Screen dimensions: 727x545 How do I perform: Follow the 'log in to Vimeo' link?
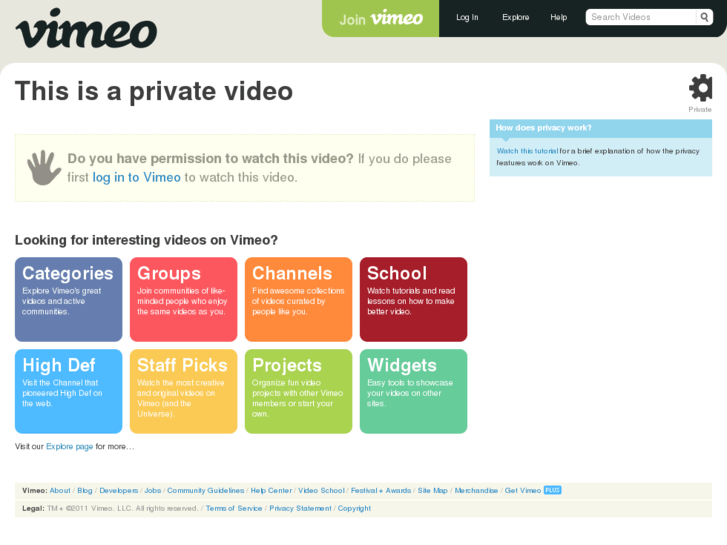[x=136, y=177]
